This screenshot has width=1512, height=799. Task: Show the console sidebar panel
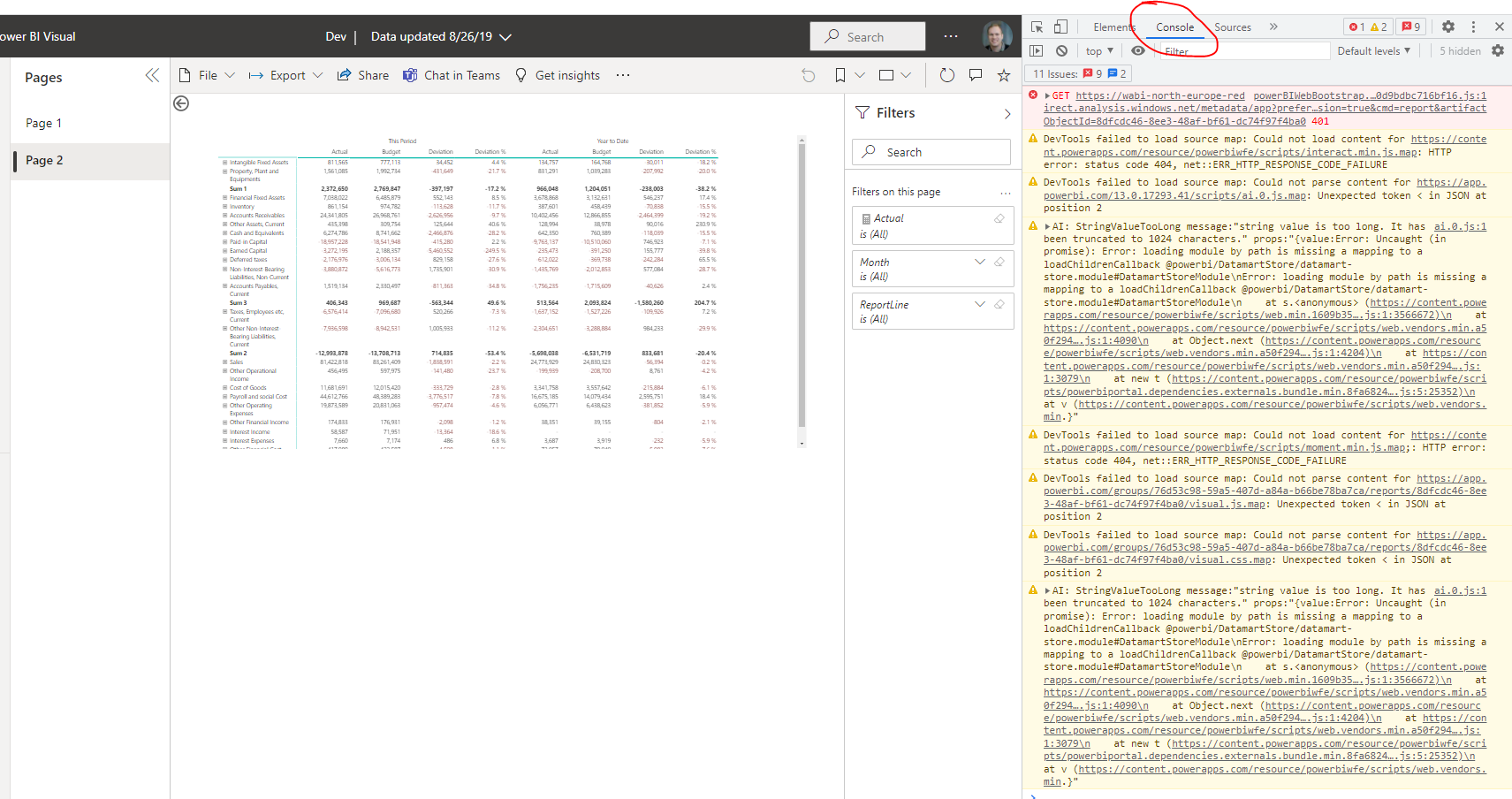(x=1037, y=50)
